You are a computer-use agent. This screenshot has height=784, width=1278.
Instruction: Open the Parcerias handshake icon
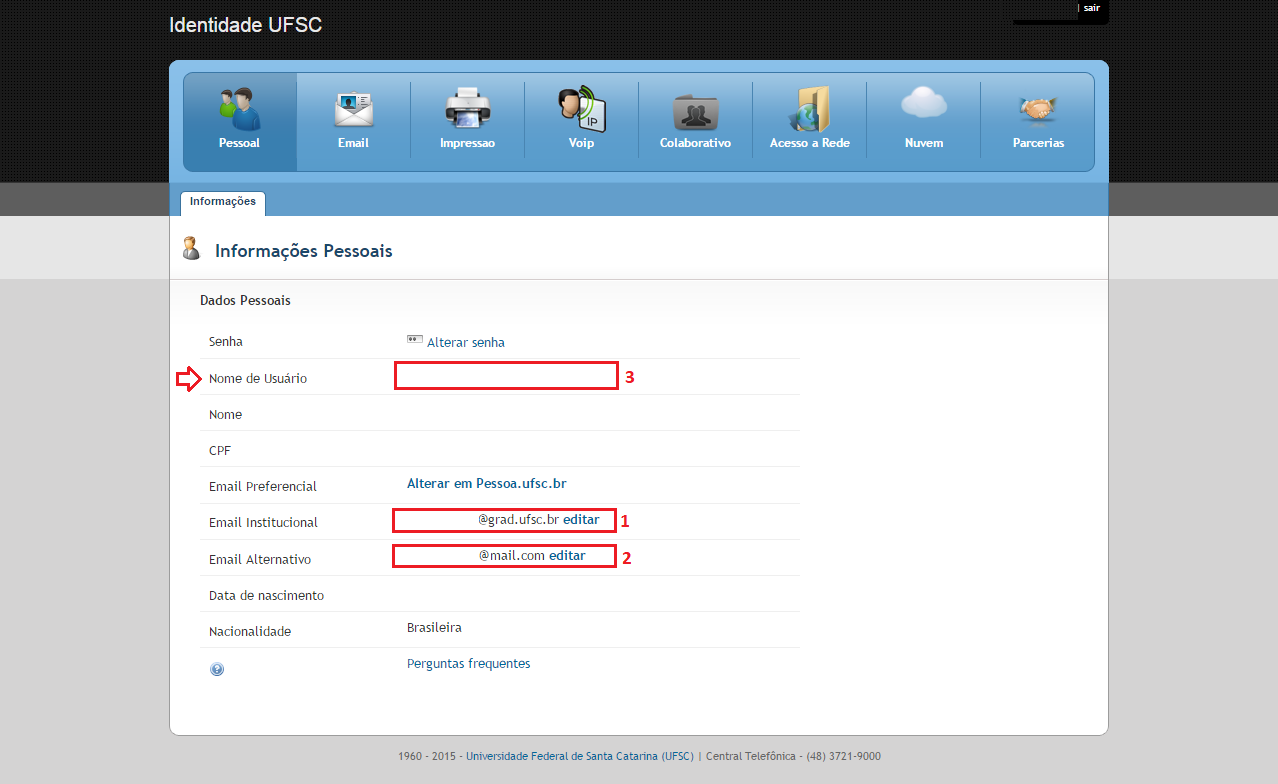click(x=1038, y=108)
